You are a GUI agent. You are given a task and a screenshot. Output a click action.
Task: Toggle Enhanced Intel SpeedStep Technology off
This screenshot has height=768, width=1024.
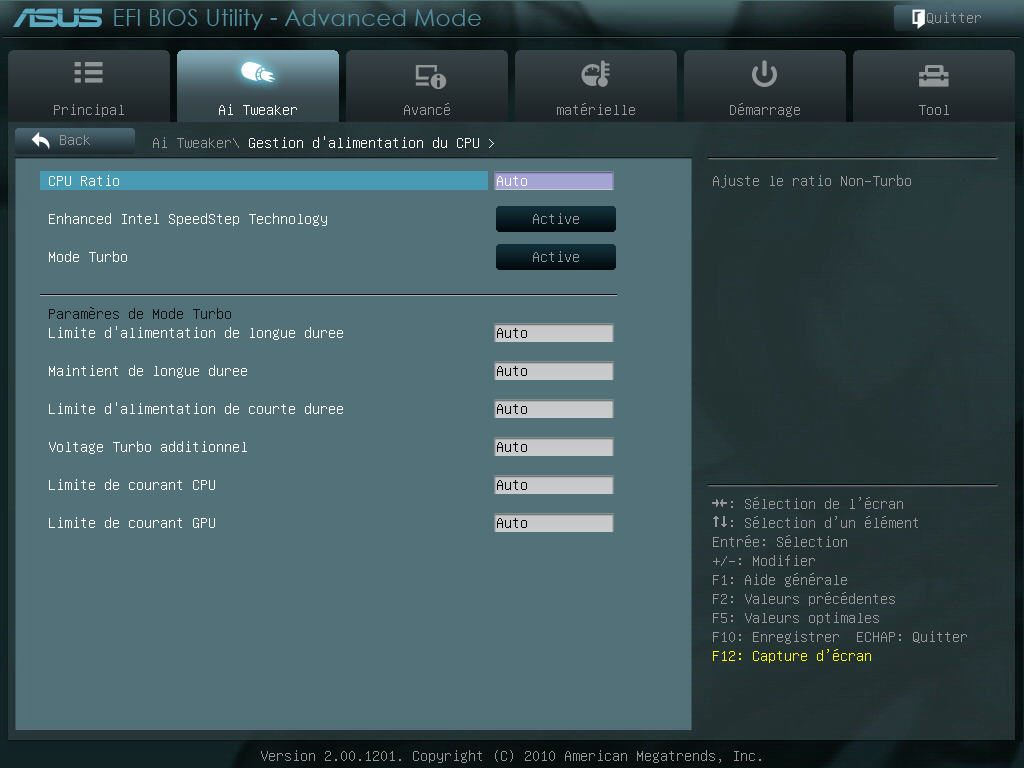click(555, 218)
